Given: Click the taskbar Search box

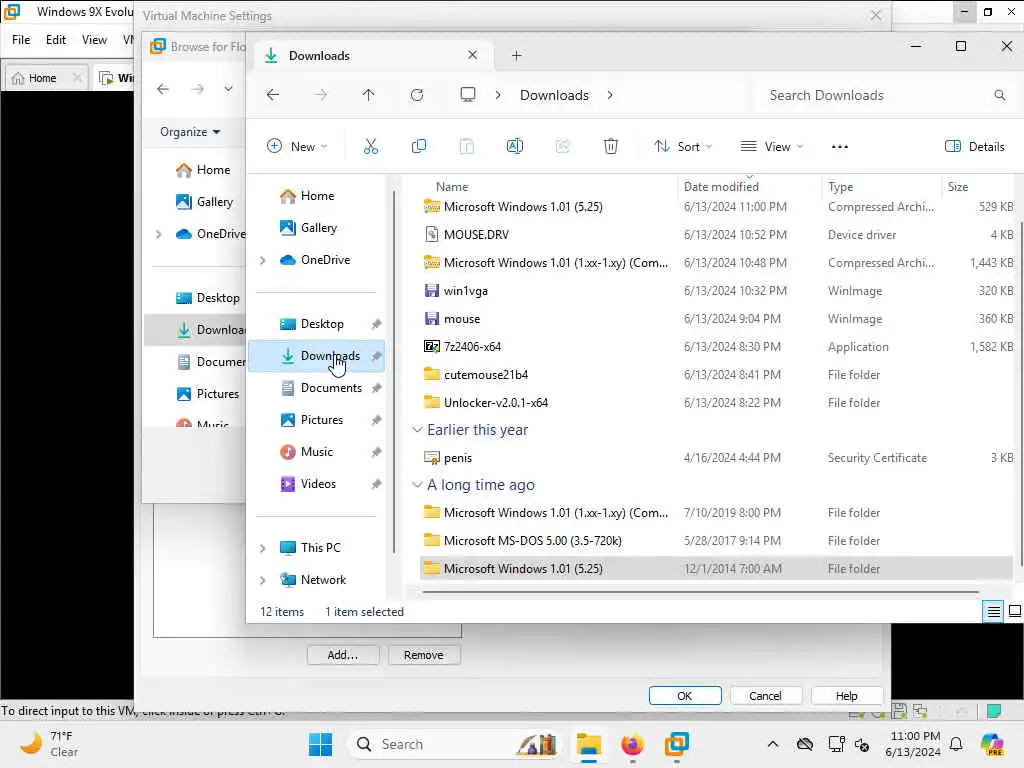Looking at the screenshot, I should [x=455, y=744].
